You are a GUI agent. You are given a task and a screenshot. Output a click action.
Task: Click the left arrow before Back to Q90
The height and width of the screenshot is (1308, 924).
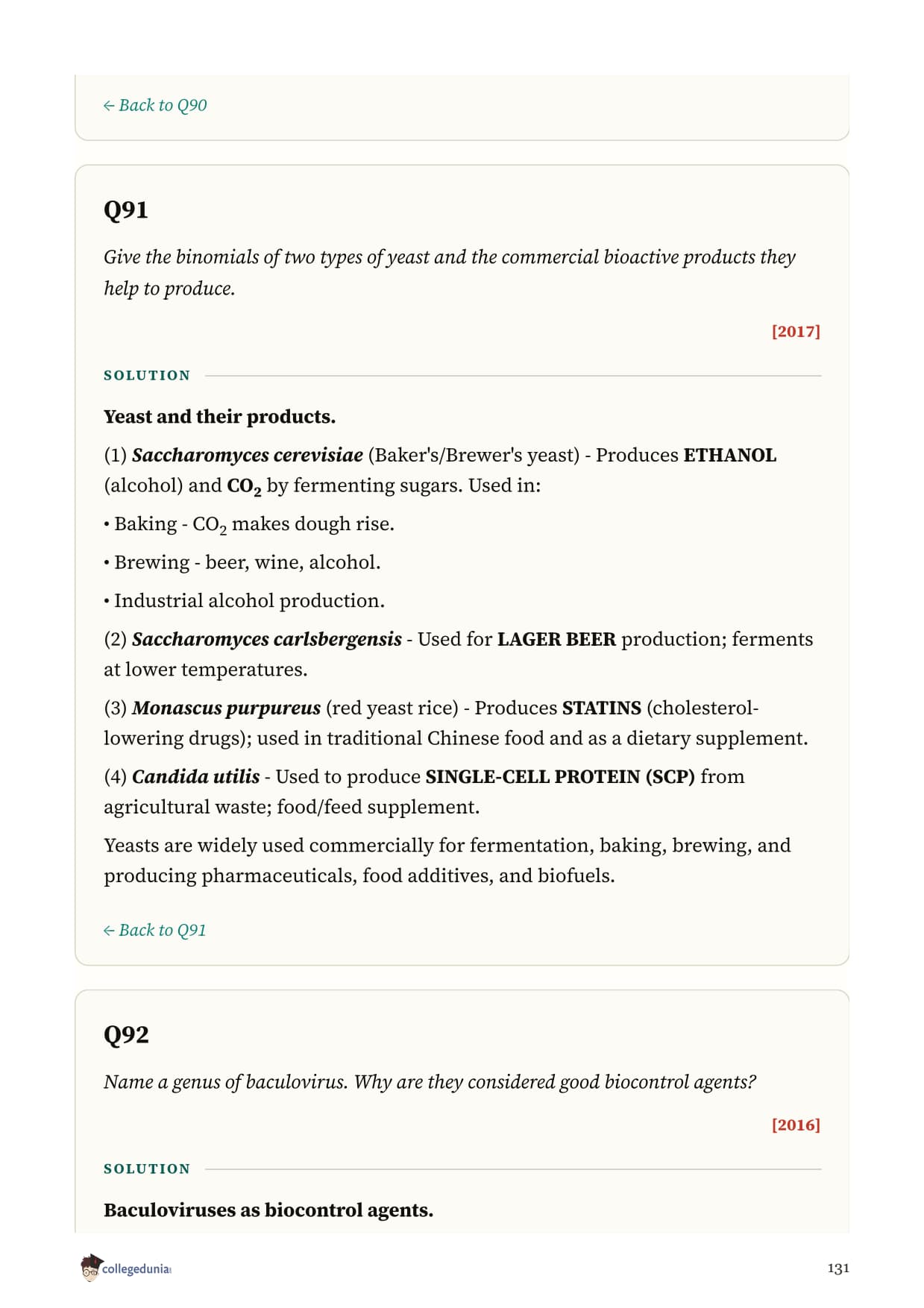point(109,106)
